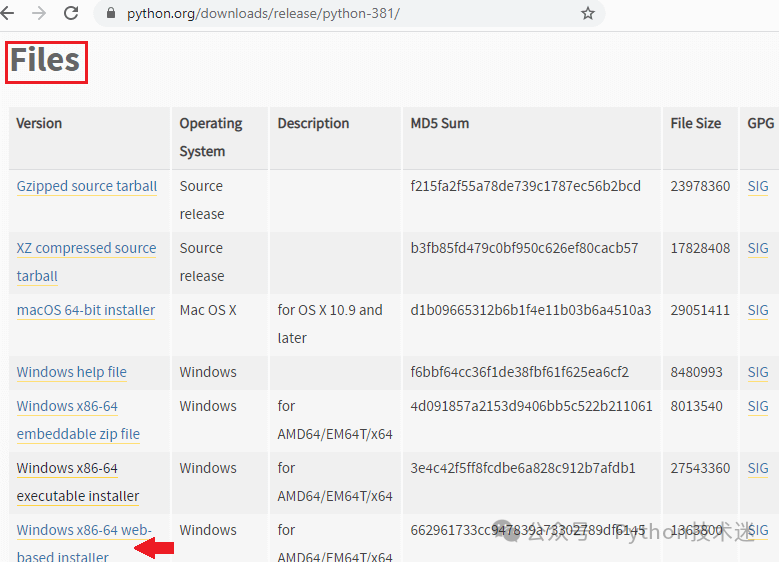Click Windows OS cell in executable installer row
779x562 pixels.
[x=208, y=469]
